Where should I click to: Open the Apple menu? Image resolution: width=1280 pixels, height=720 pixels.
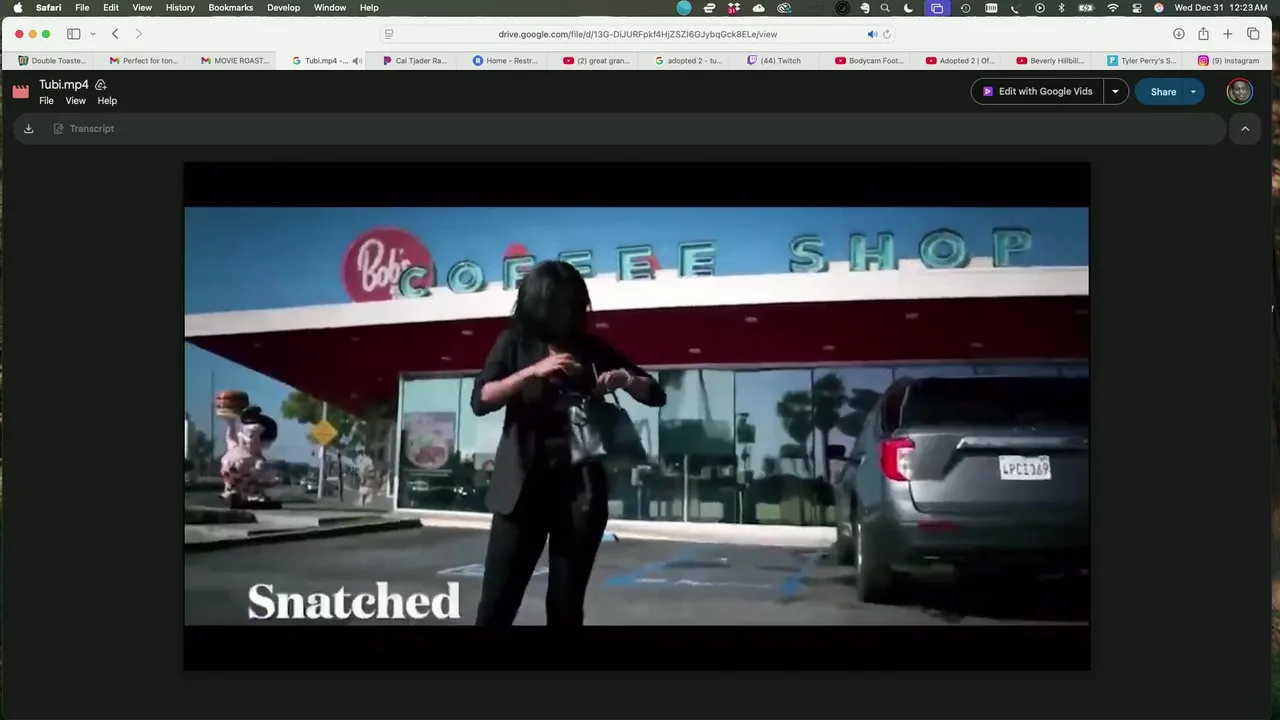17,8
